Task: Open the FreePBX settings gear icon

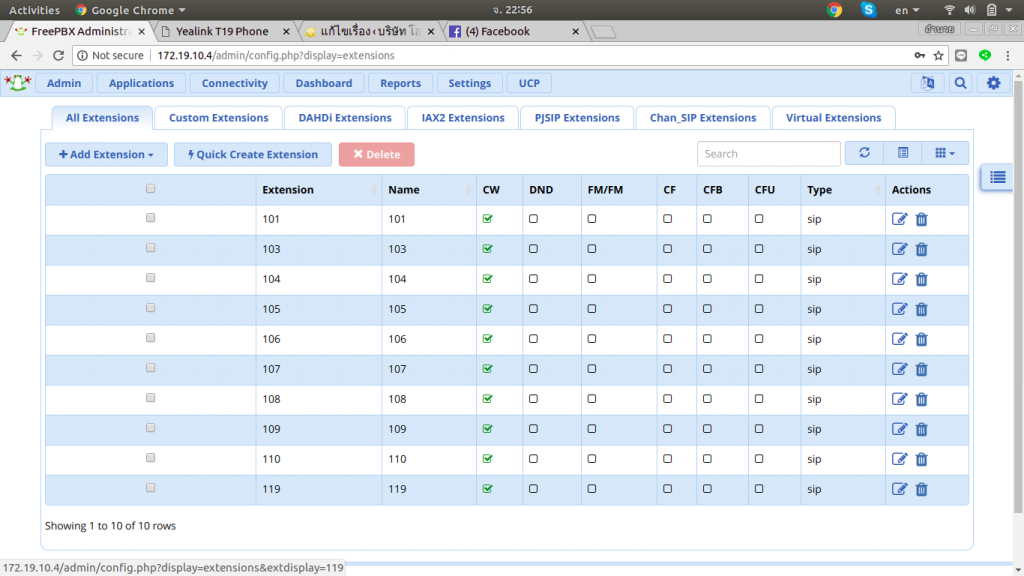Action: 993,83
